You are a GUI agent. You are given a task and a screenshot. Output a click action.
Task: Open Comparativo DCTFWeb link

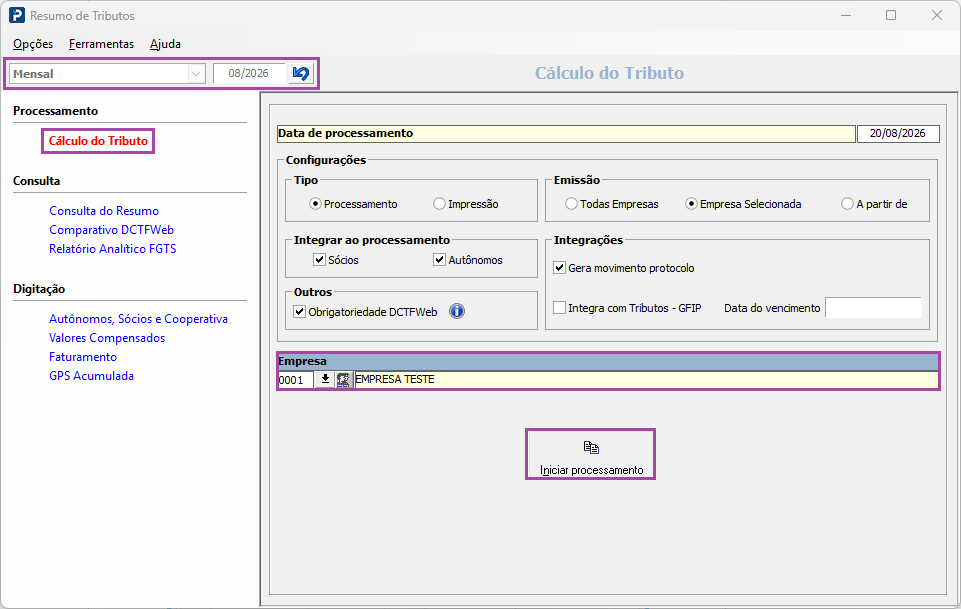[x=112, y=230]
